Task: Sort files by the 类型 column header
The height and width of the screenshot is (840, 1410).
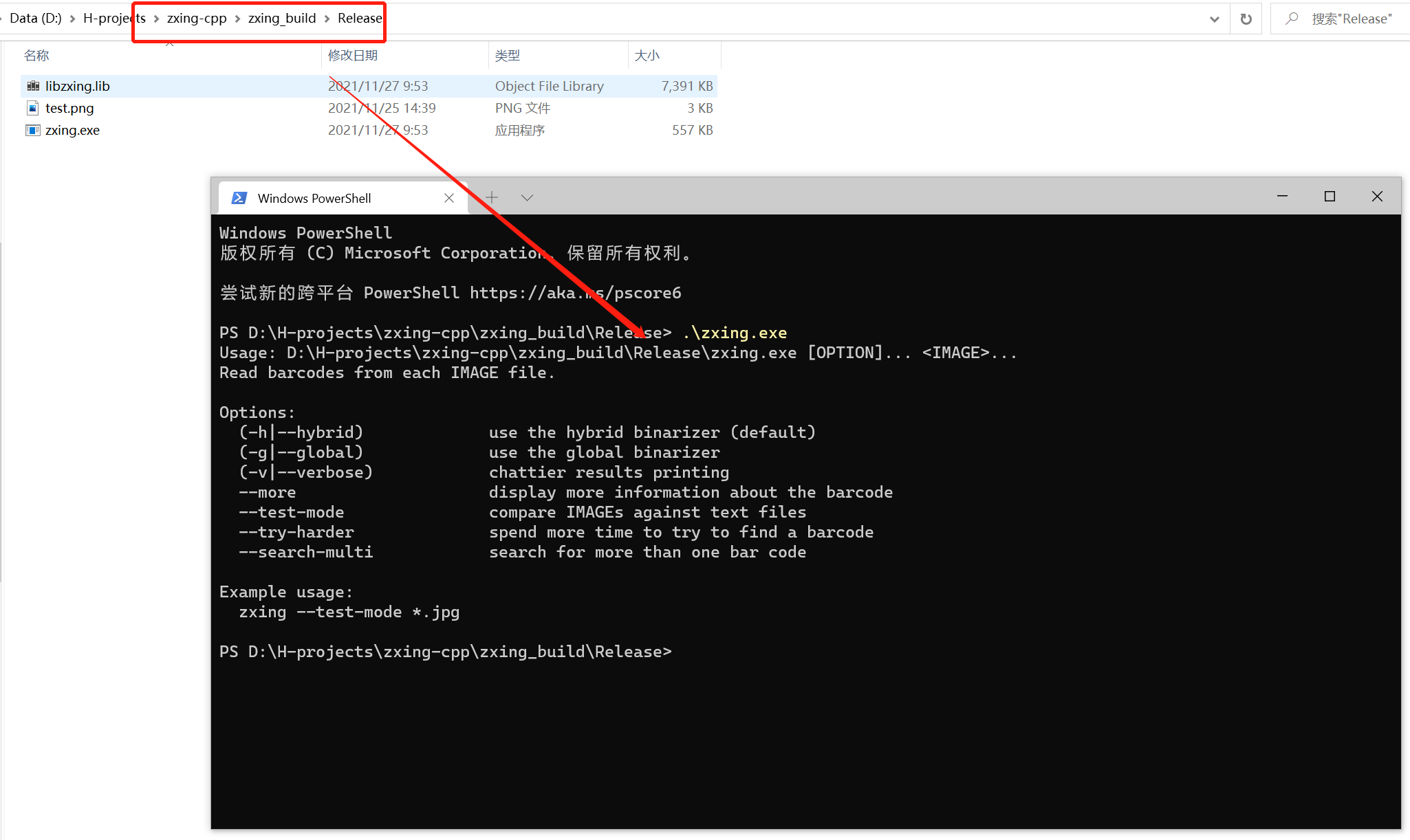Action: coord(508,56)
